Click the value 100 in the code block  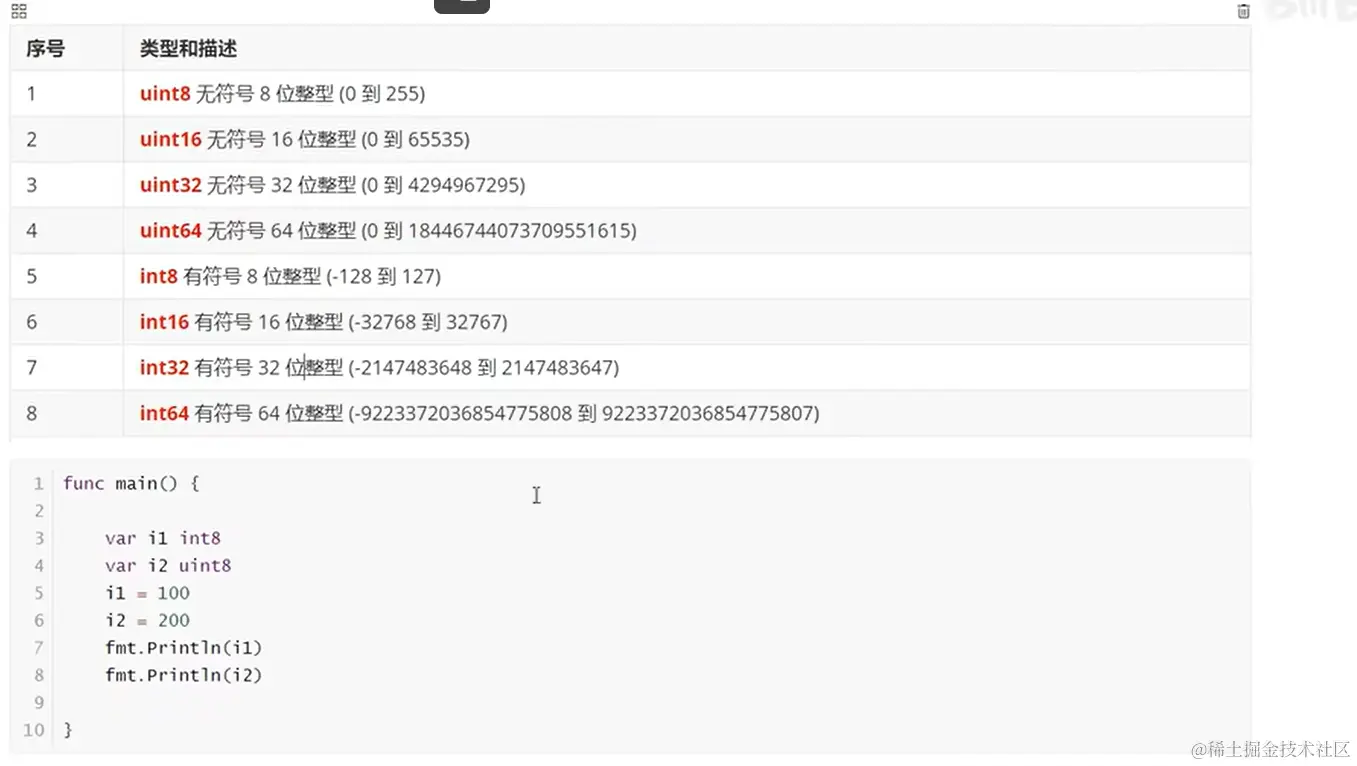tap(174, 593)
